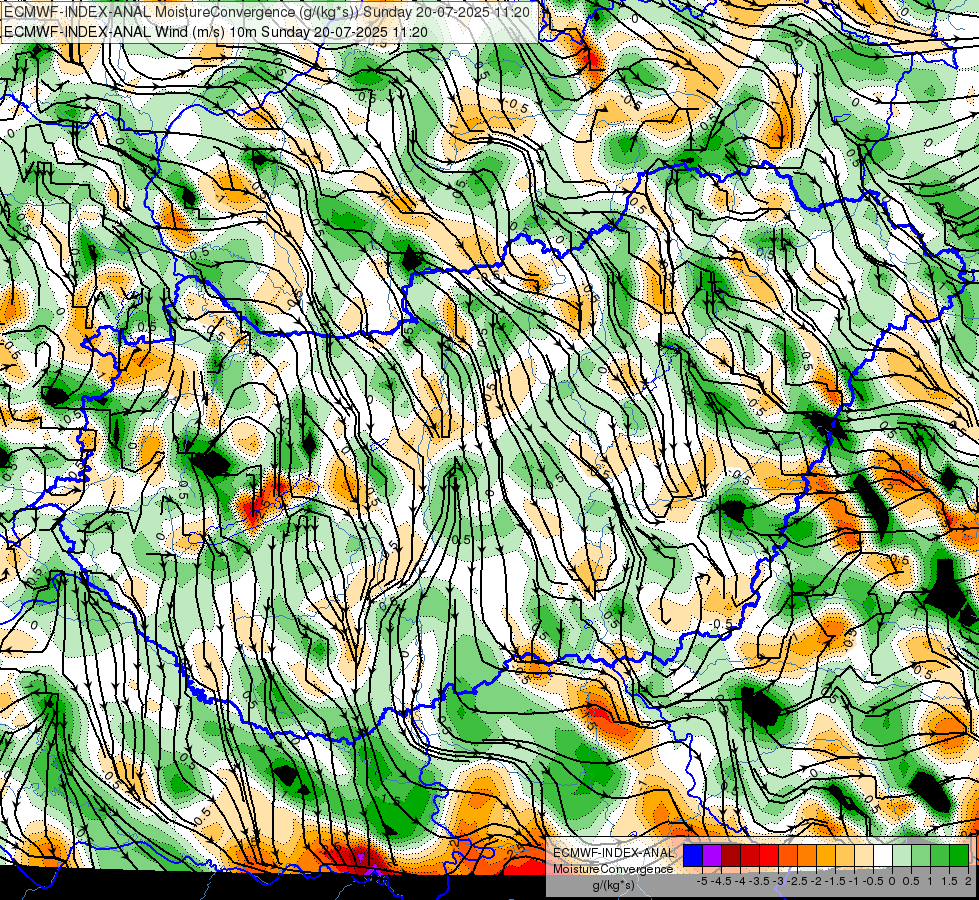979x900 pixels.
Task: Click the legend's MoistureConvergence label
Action: [613, 869]
